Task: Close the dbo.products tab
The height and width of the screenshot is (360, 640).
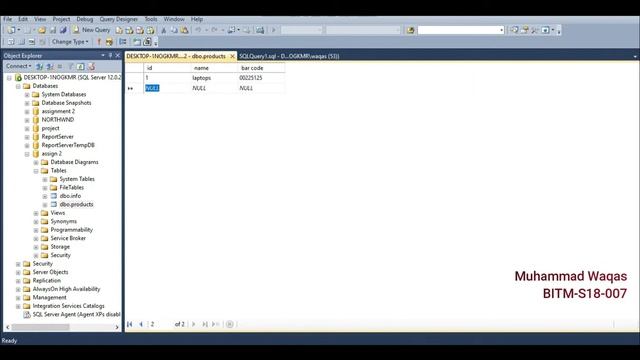Action: [x=232, y=56]
